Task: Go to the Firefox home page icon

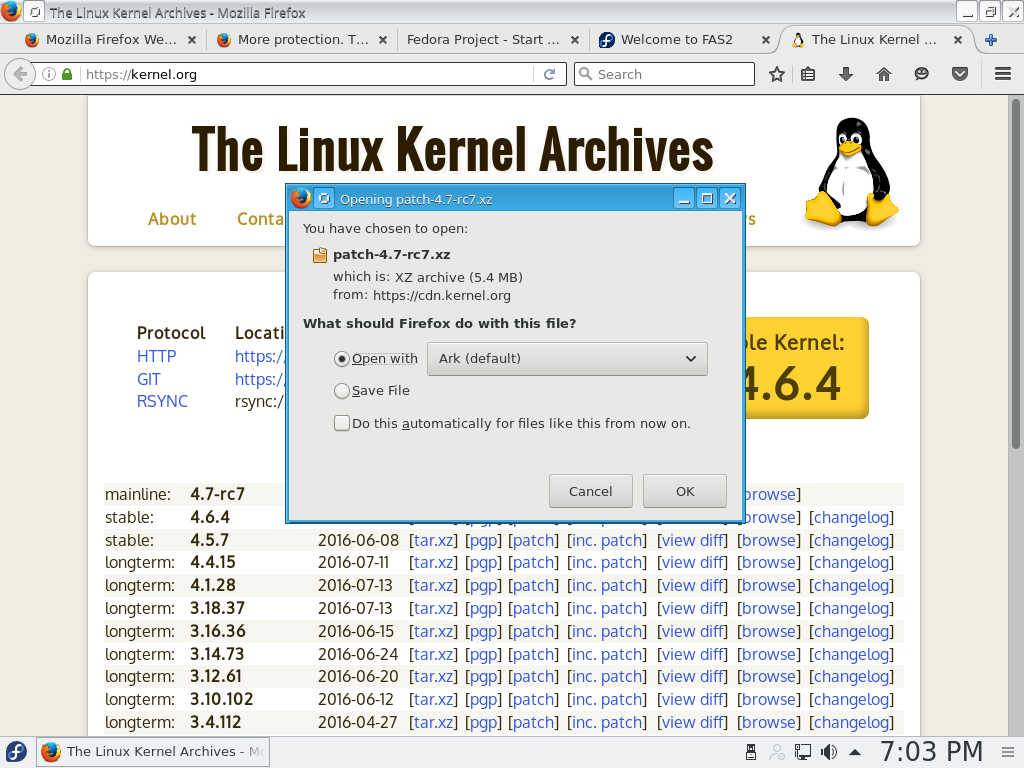Action: [x=884, y=74]
